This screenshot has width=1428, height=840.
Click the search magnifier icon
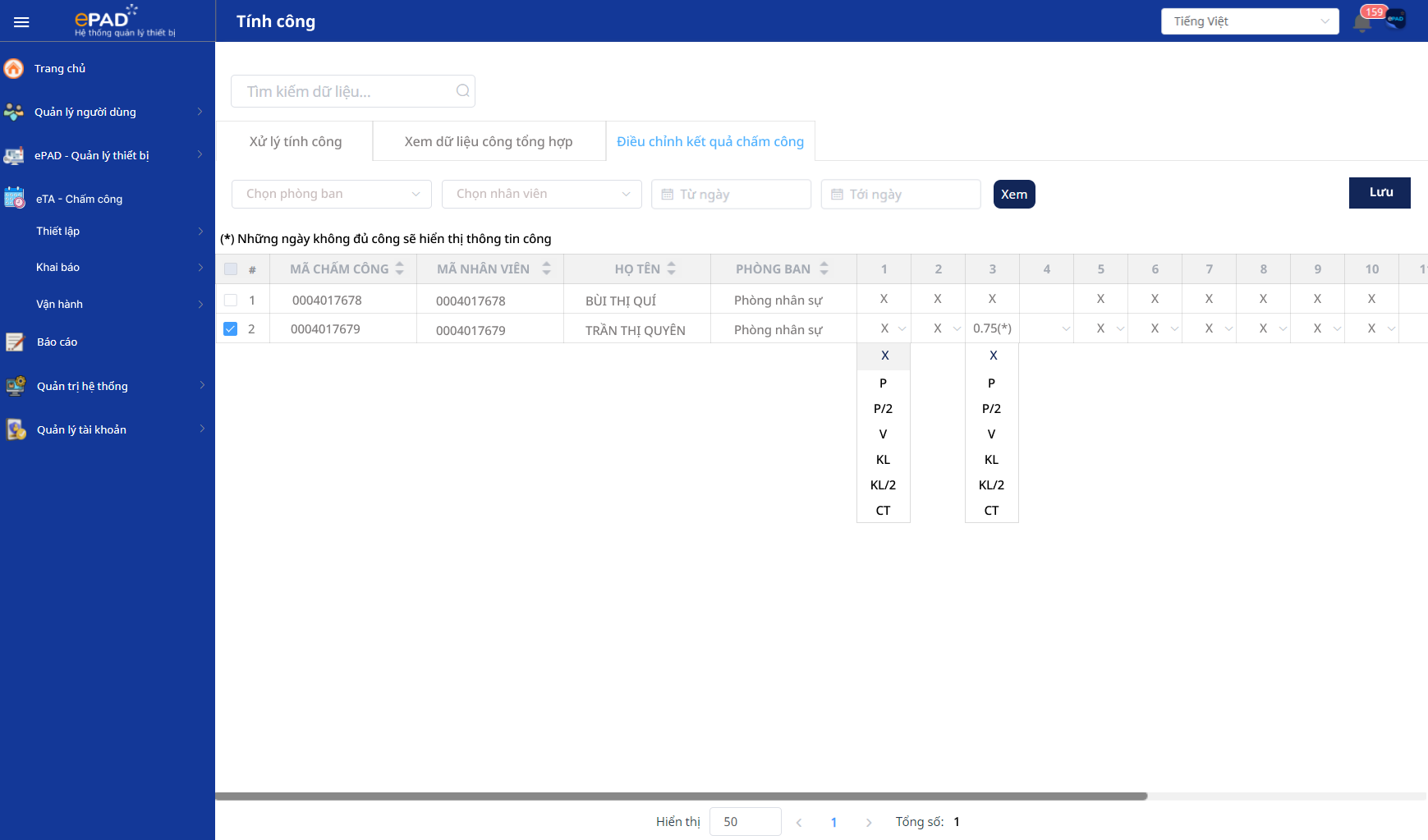[x=463, y=91]
